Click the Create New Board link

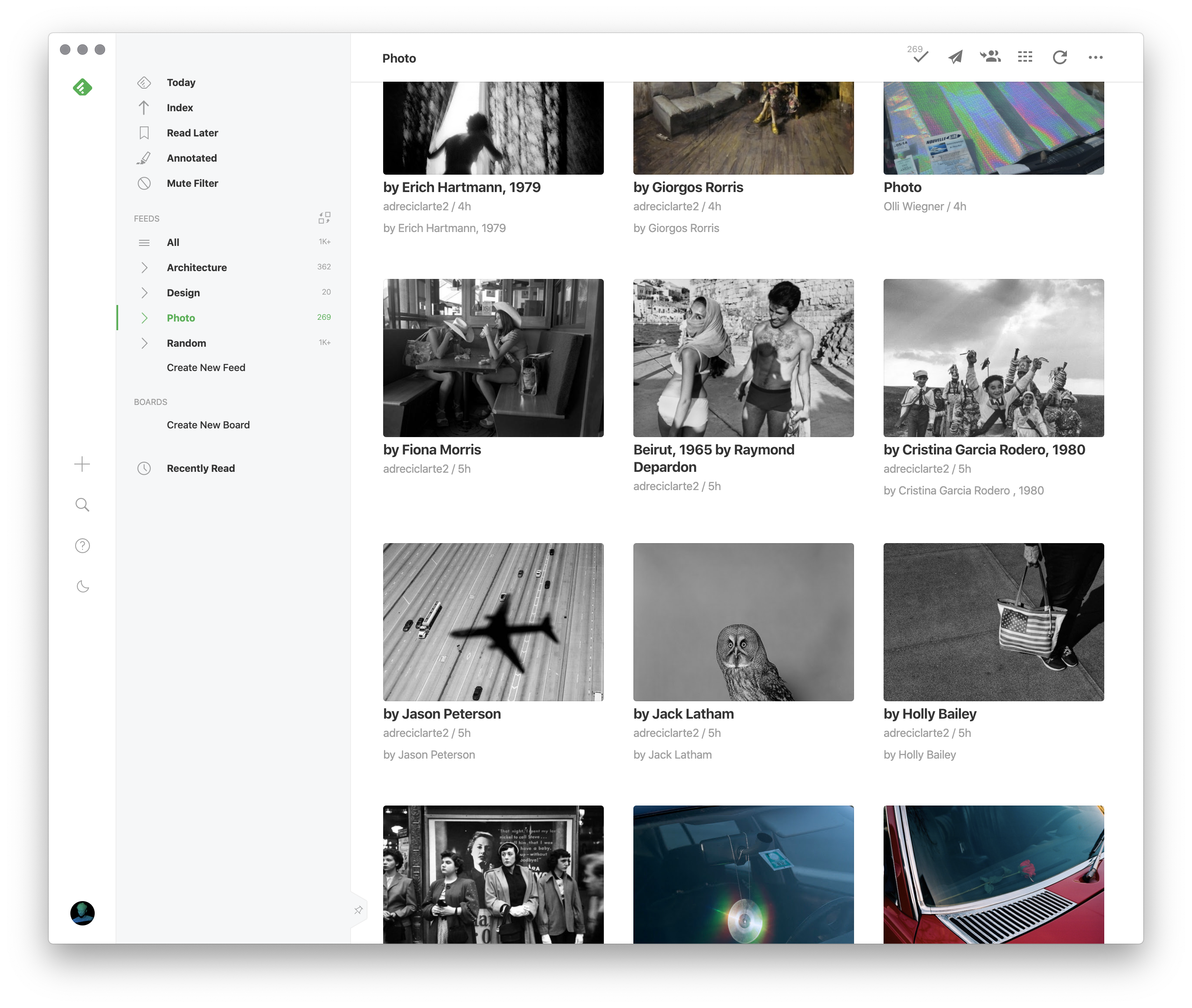click(208, 424)
